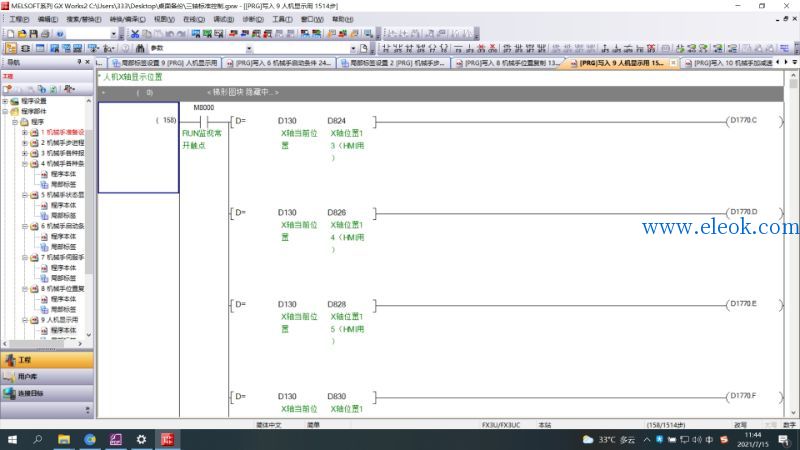Click the New project icon

click(10, 34)
